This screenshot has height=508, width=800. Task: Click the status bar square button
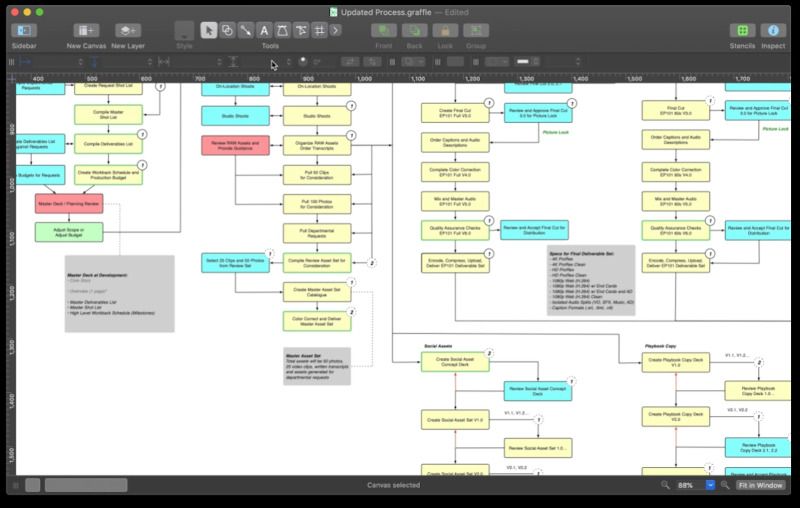(33, 485)
